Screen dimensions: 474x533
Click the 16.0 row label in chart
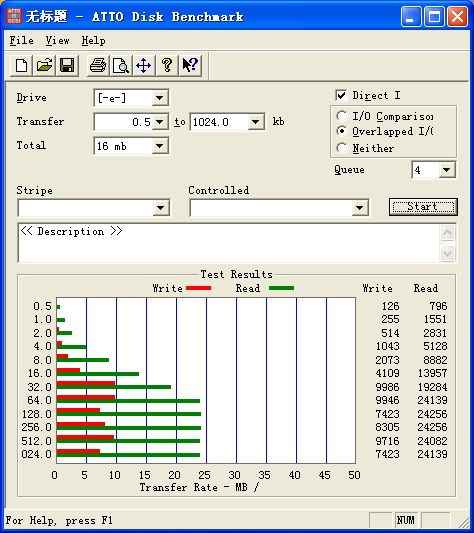(x=39, y=373)
